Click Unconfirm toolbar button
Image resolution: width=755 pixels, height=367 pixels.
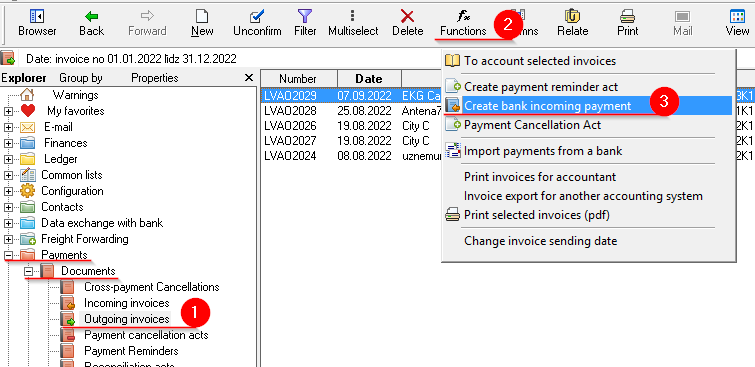point(257,23)
